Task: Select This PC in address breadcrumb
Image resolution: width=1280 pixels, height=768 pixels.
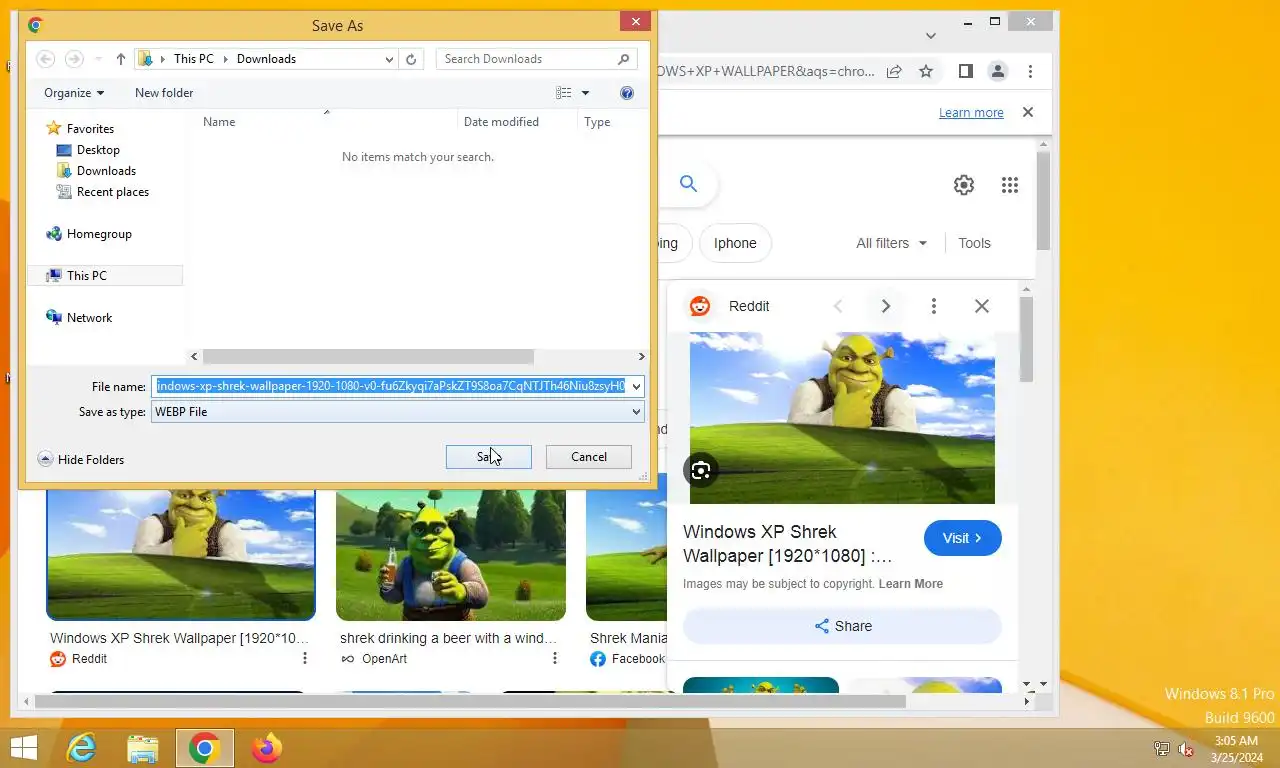Action: point(194,59)
